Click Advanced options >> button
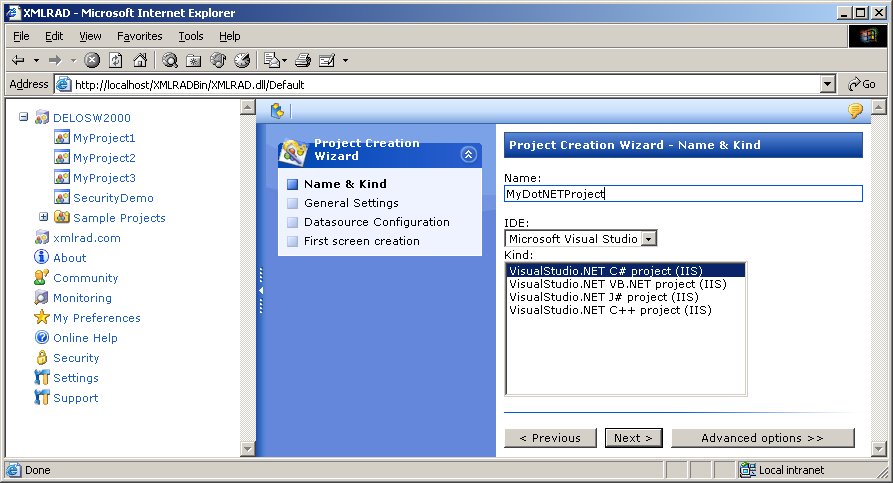Screen dimensions: 893x483 [762, 438]
